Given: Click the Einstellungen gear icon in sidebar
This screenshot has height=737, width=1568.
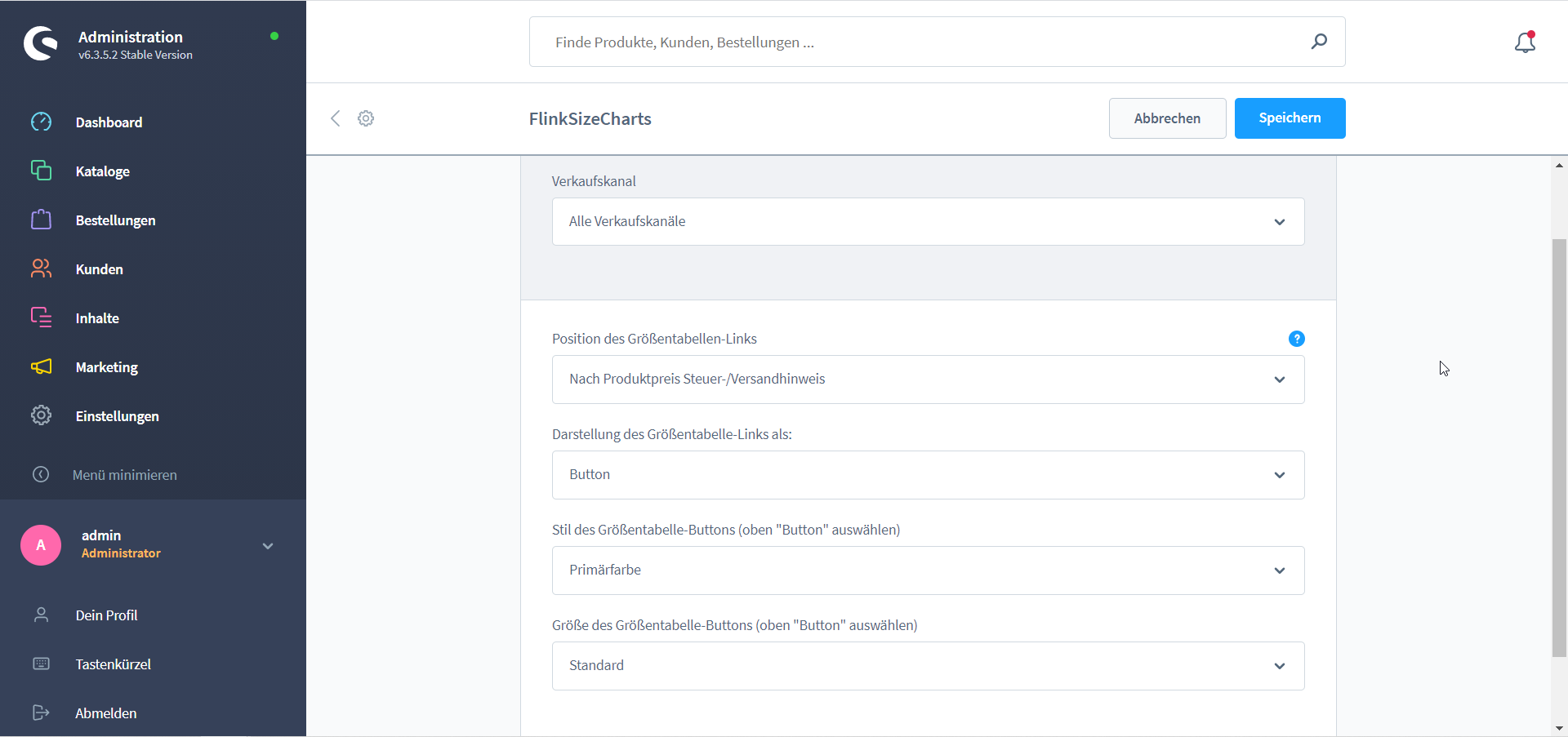Looking at the screenshot, I should coord(41,415).
